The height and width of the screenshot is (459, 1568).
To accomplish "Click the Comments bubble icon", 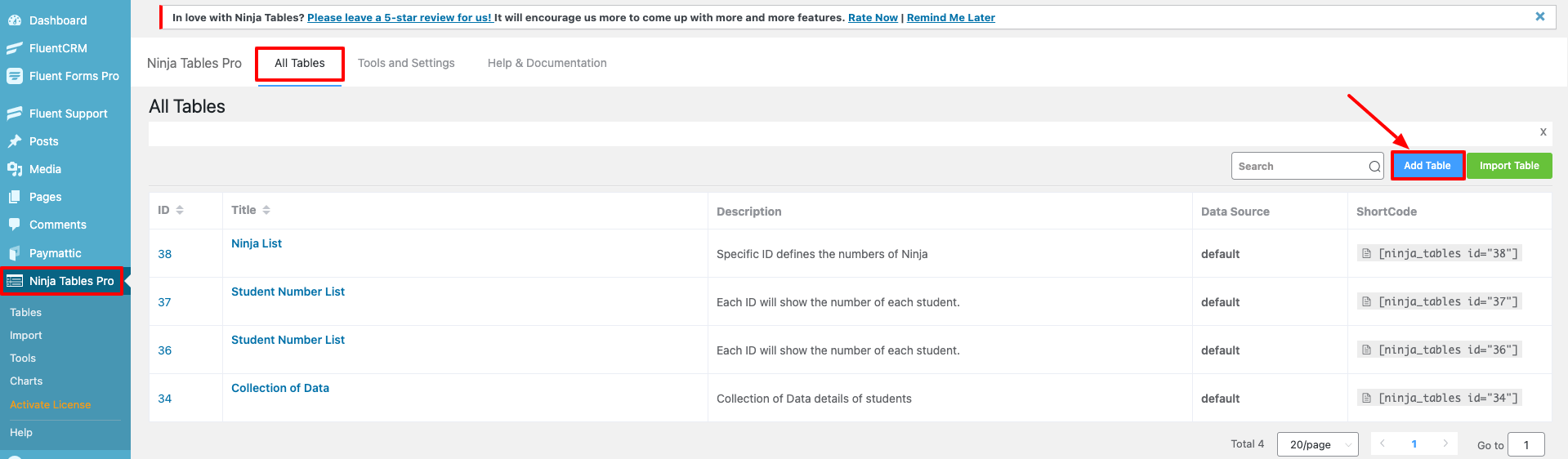I will 14,225.
